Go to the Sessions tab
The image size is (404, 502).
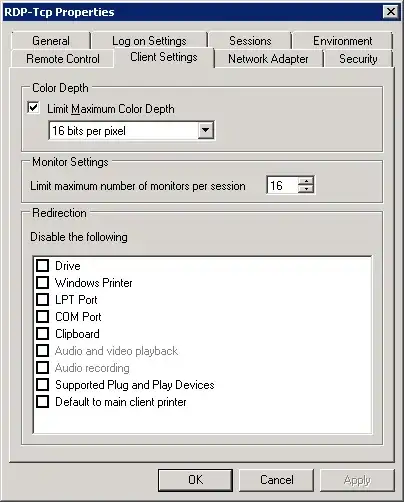pos(250,41)
